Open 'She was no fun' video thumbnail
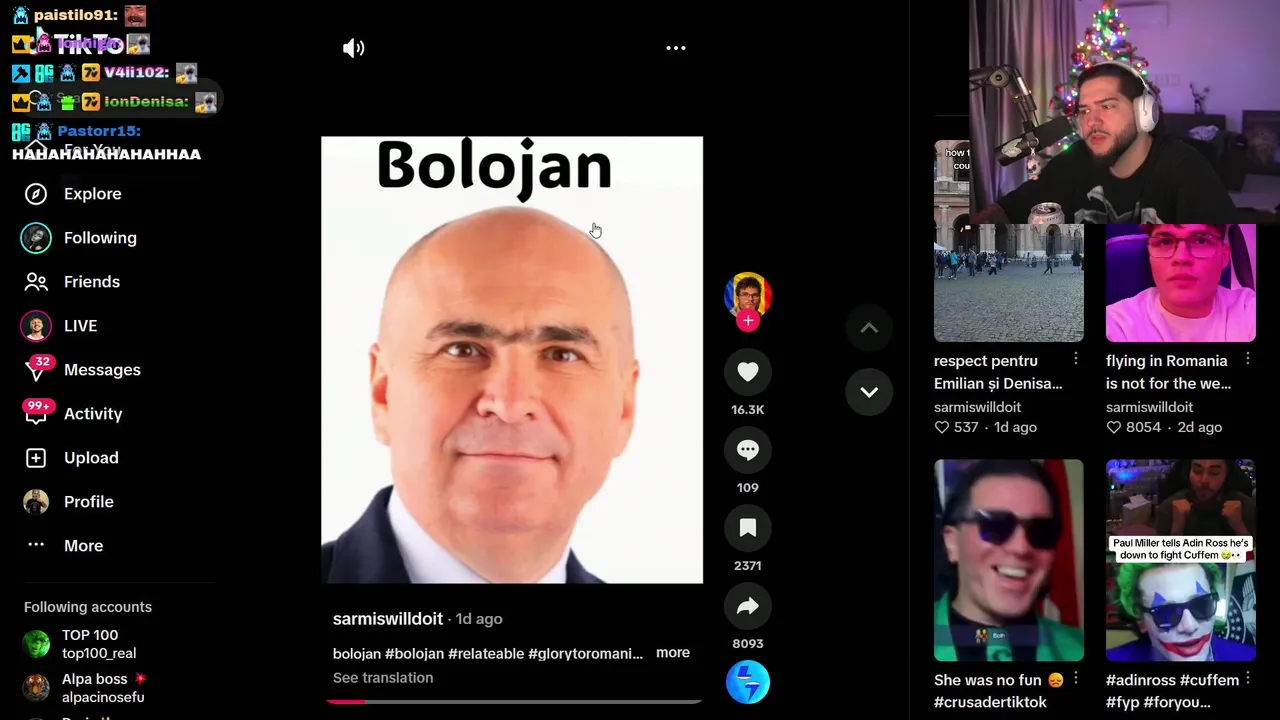Image resolution: width=1280 pixels, height=720 pixels. (1009, 560)
